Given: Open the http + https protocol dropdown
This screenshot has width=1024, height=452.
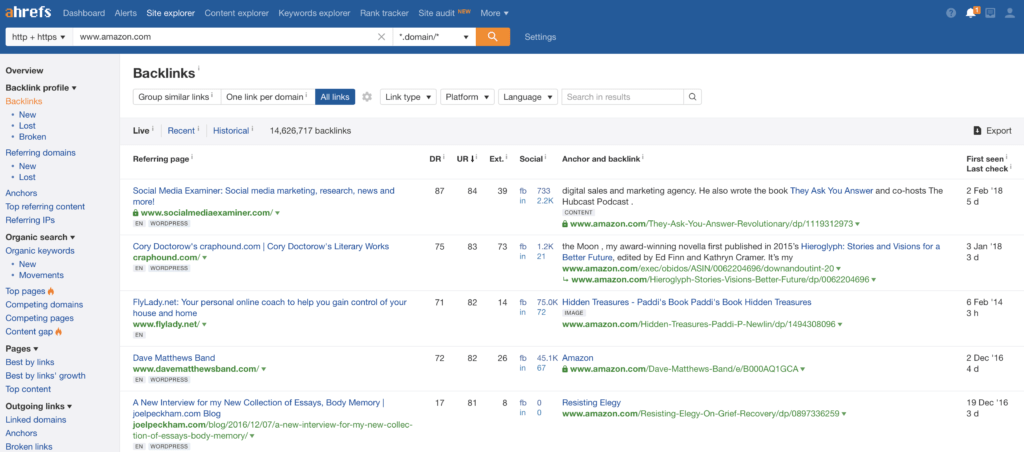Looking at the screenshot, I should (39, 37).
